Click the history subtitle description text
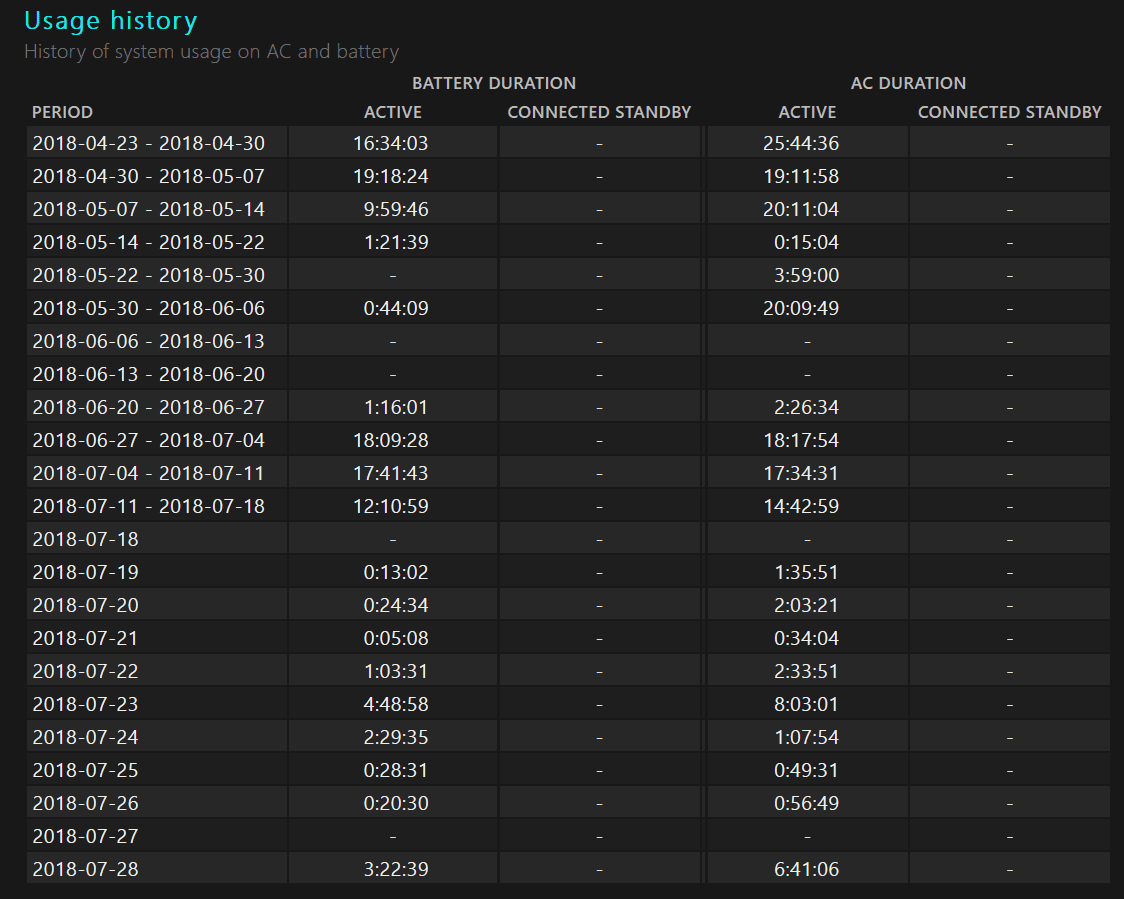Screen dimensions: 1124x899 tap(211, 51)
